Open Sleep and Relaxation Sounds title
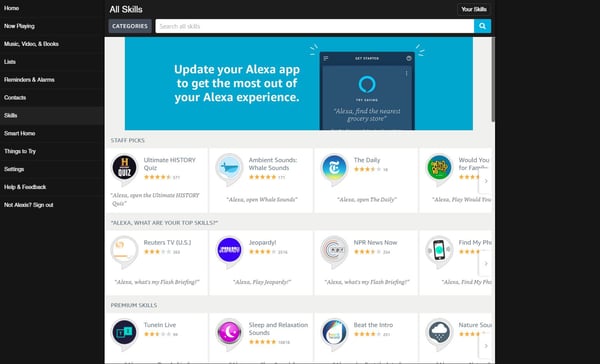This screenshot has width=600, height=364. pos(278,328)
